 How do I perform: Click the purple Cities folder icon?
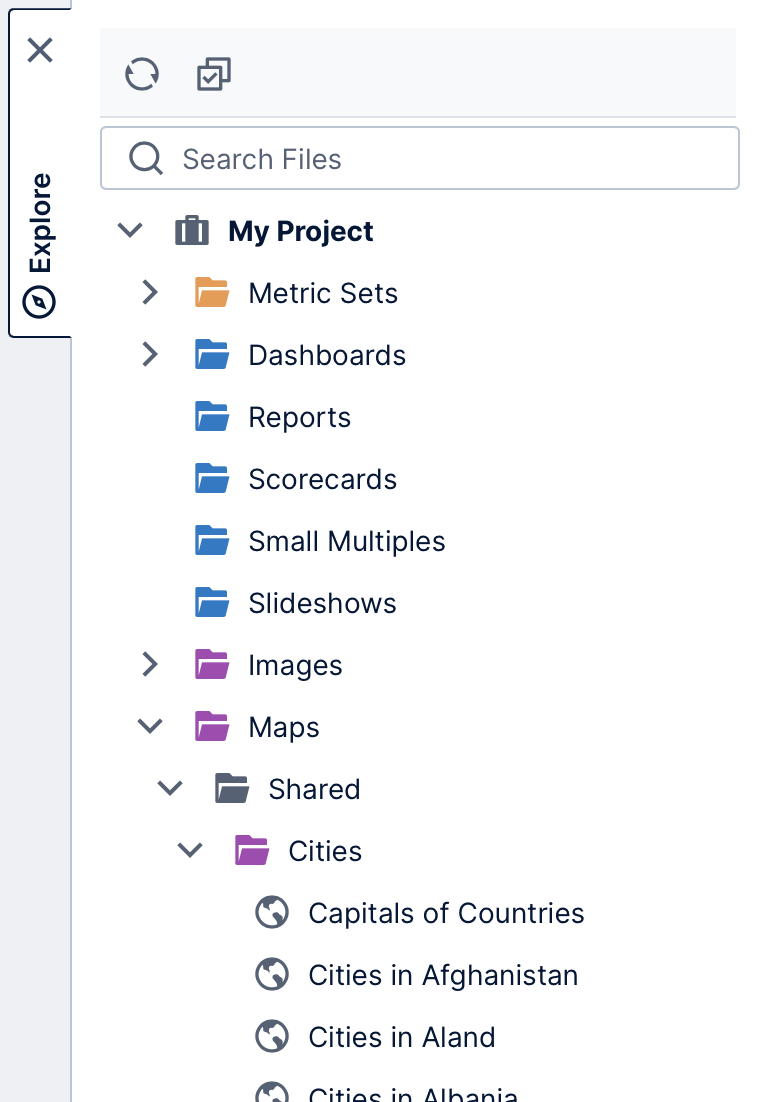tap(252, 850)
